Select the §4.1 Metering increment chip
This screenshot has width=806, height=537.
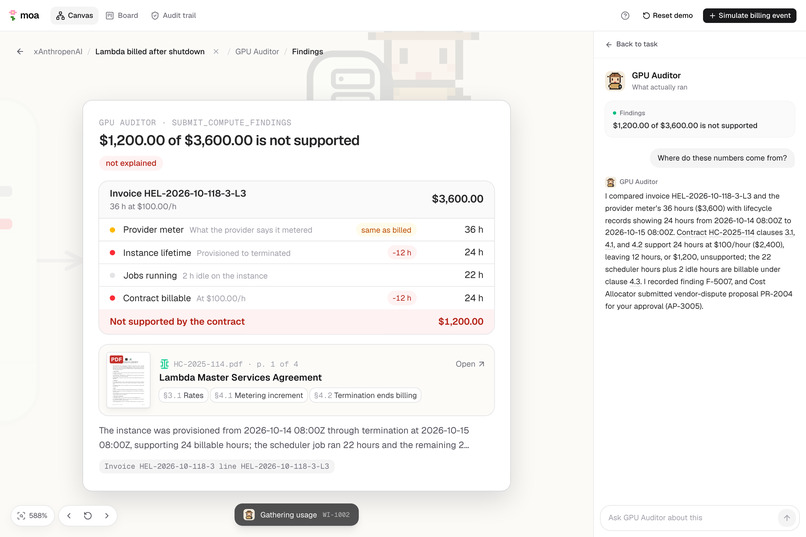click(259, 395)
